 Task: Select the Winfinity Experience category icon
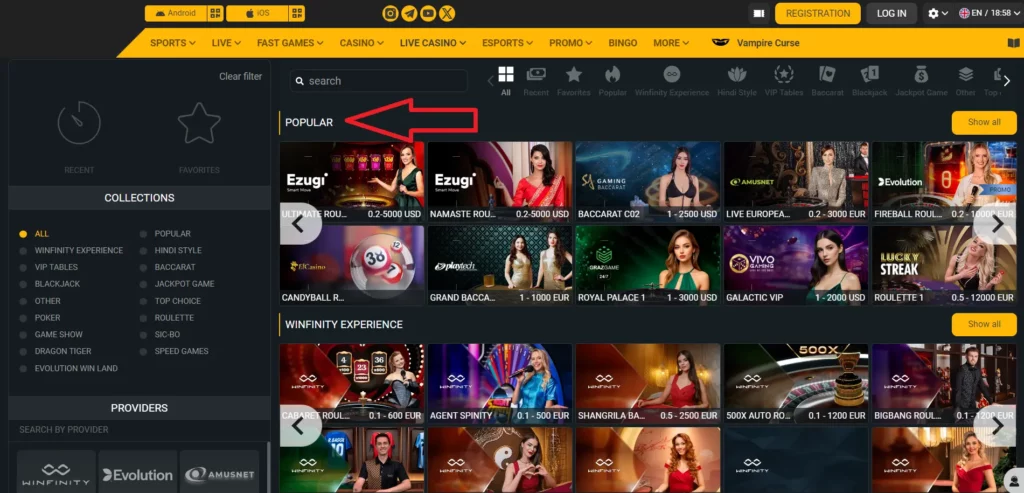coord(672,80)
